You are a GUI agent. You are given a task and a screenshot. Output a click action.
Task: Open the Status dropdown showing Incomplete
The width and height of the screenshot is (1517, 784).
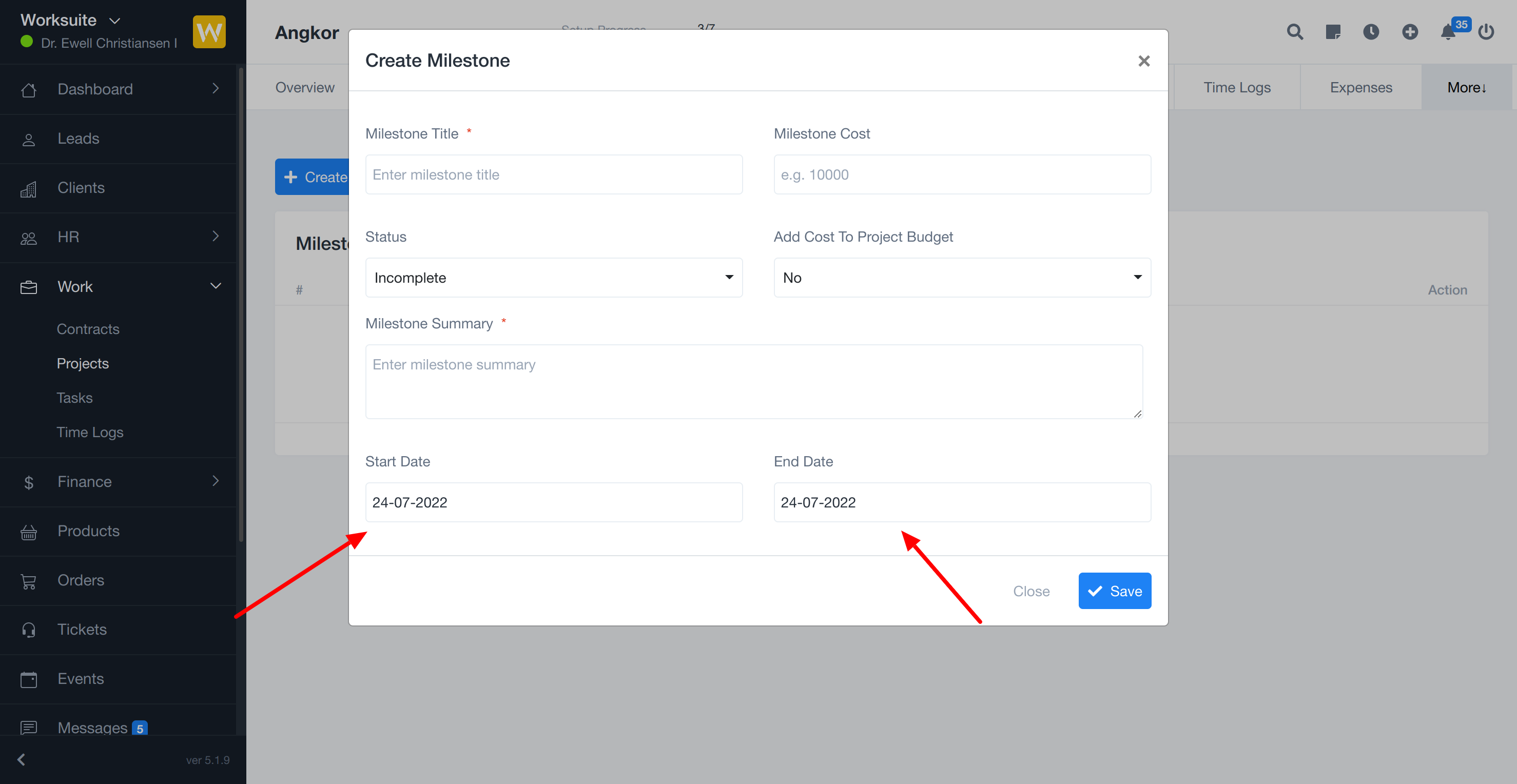point(554,277)
